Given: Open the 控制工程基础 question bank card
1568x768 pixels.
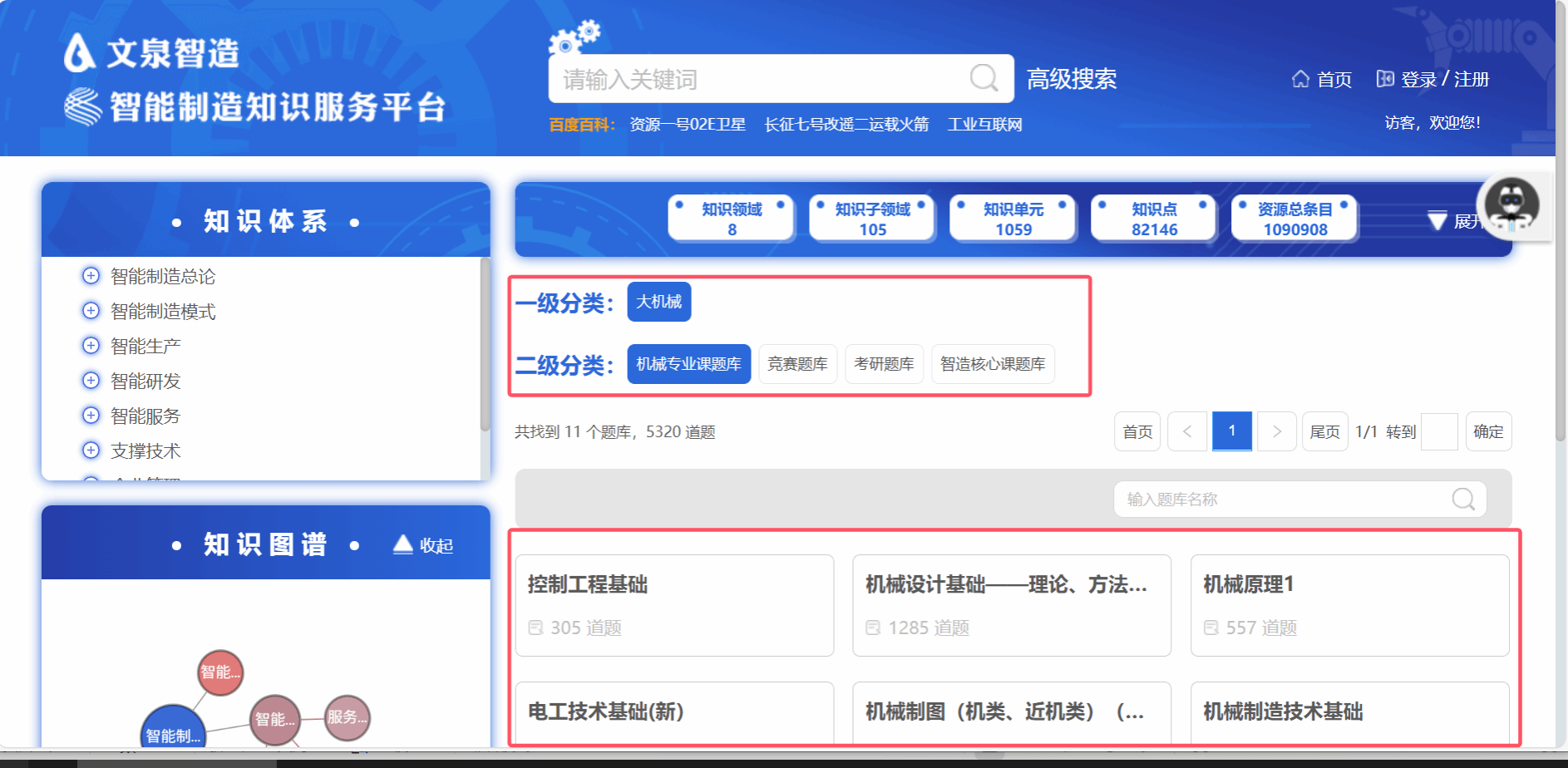Looking at the screenshot, I should (x=674, y=605).
